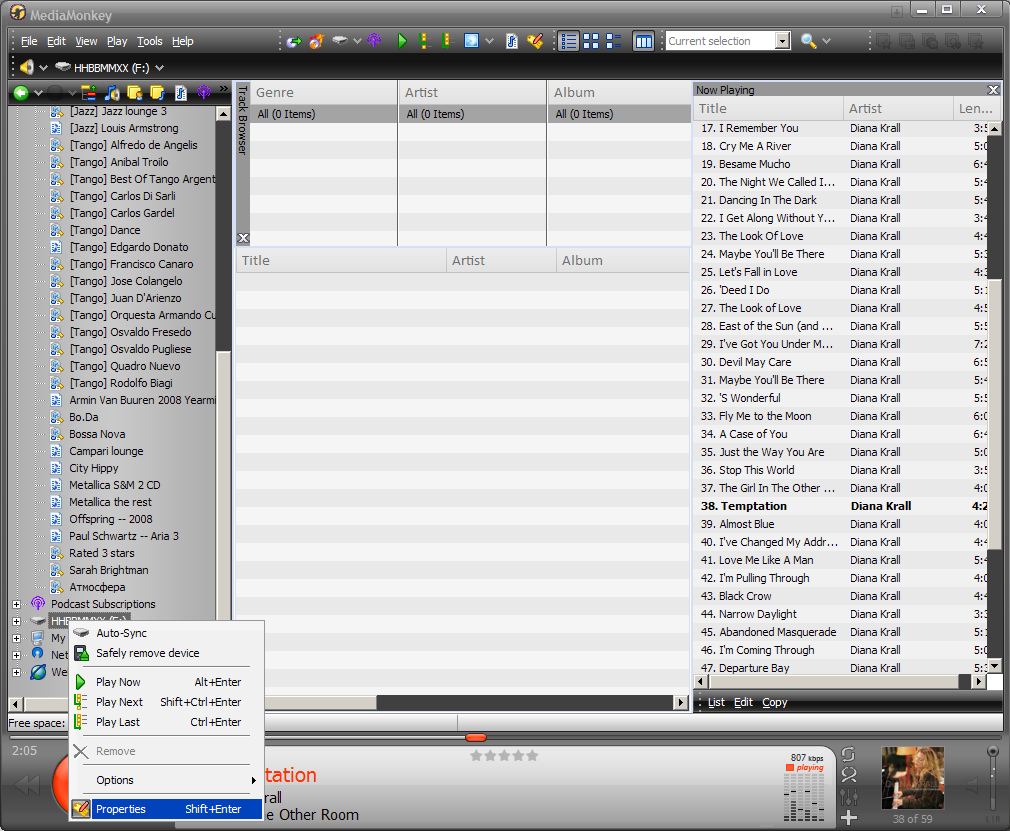Click Now Playing scrollbar down arrow
Viewport: 1010px width, 831px height.
pos(995,666)
